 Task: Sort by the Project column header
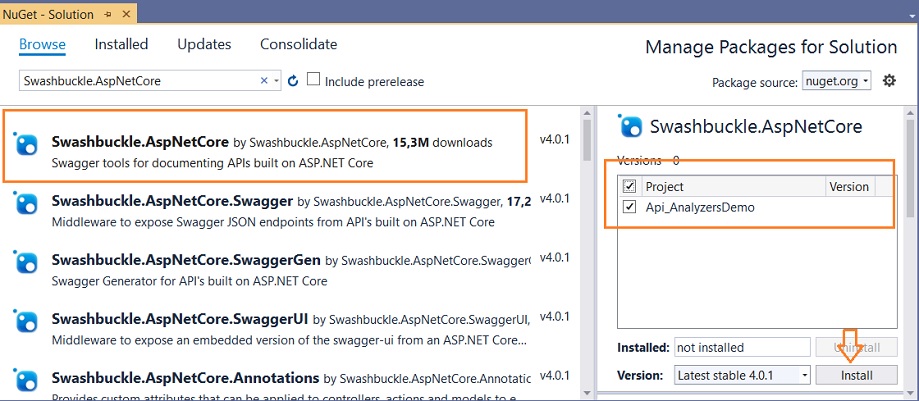point(734,186)
